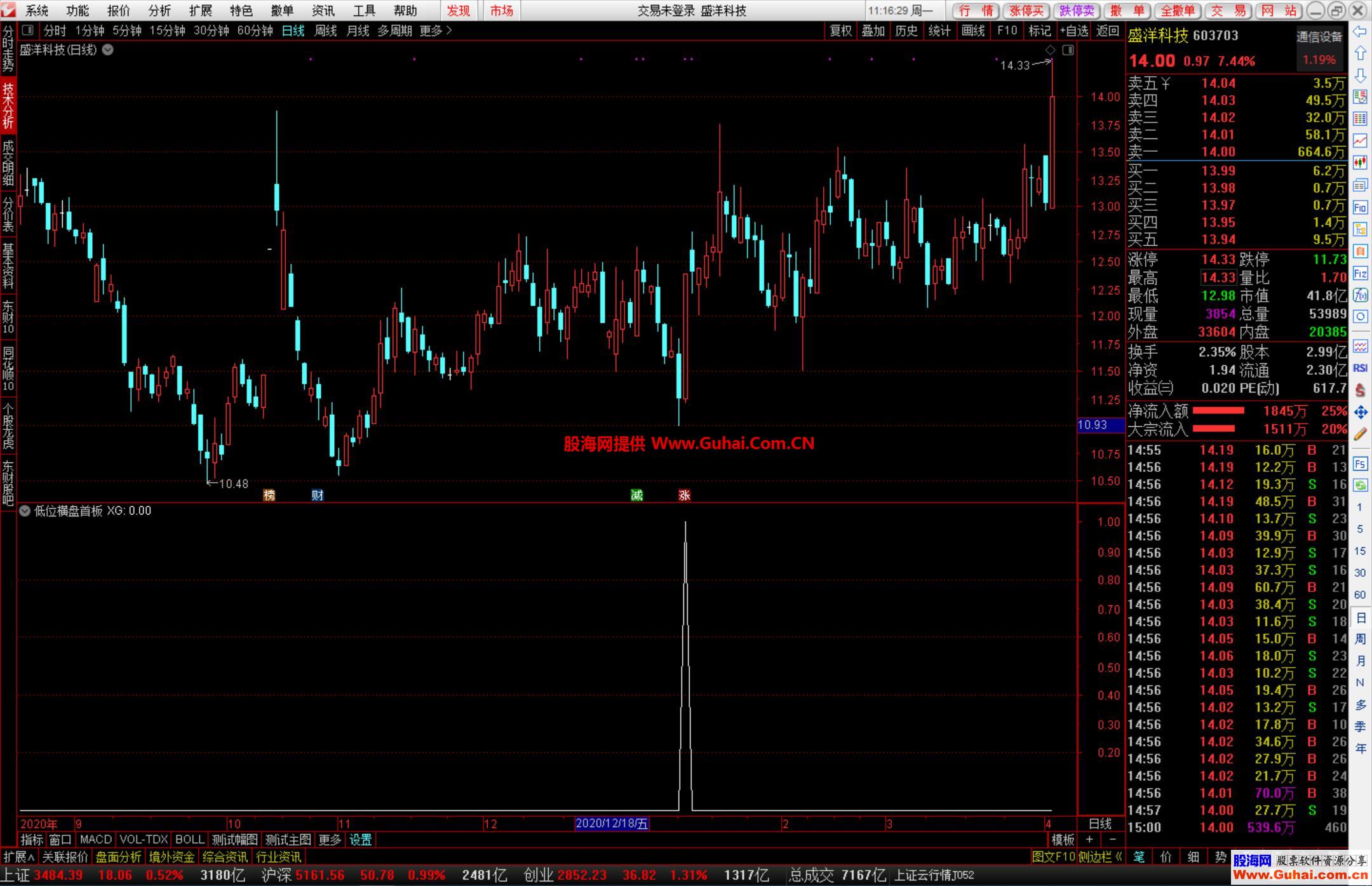Open the 模板 template menu
Viewport: 1372px width, 886px height.
(x=1062, y=840)
